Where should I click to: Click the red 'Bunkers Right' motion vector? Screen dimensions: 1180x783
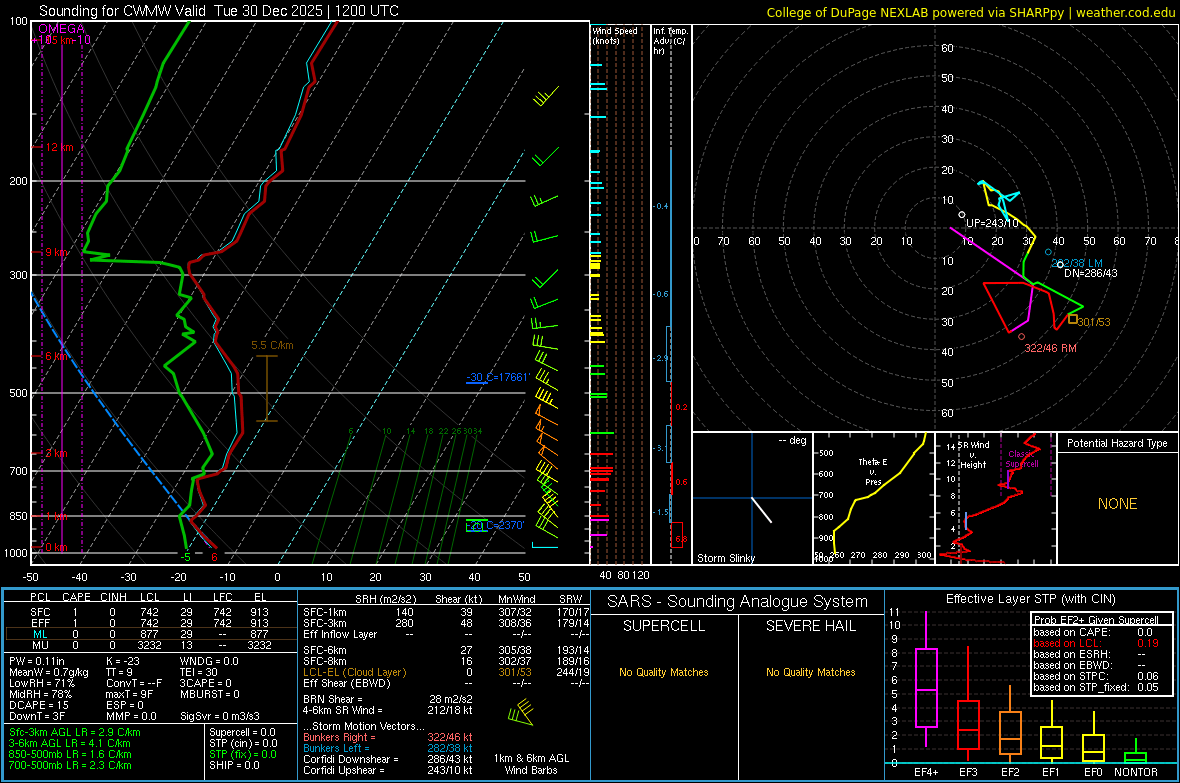tap(388, 737)
